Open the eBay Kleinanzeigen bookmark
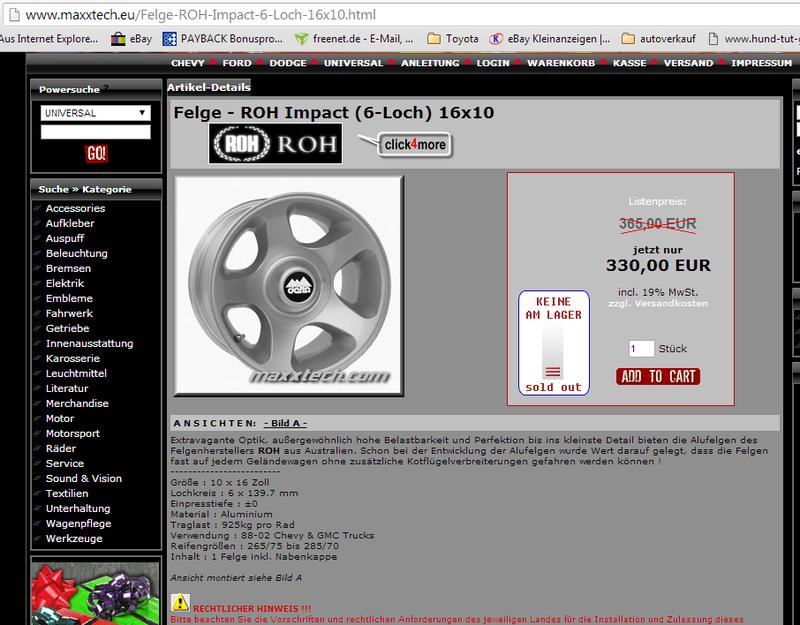This screenshot has height=625, width=800. (549, 39)
